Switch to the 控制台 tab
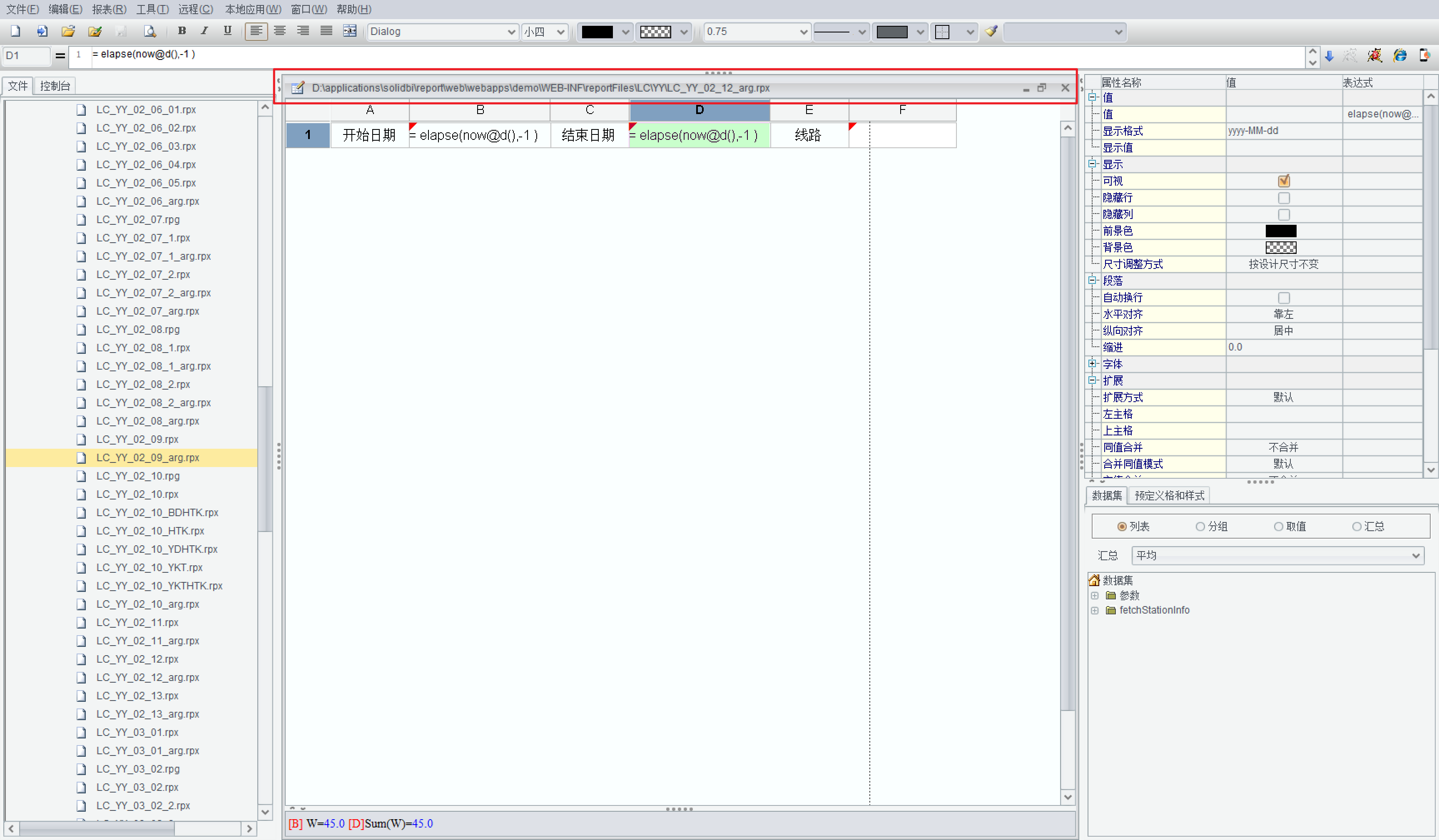Screen dimensions: 1439x840 [x=55, y=86]
